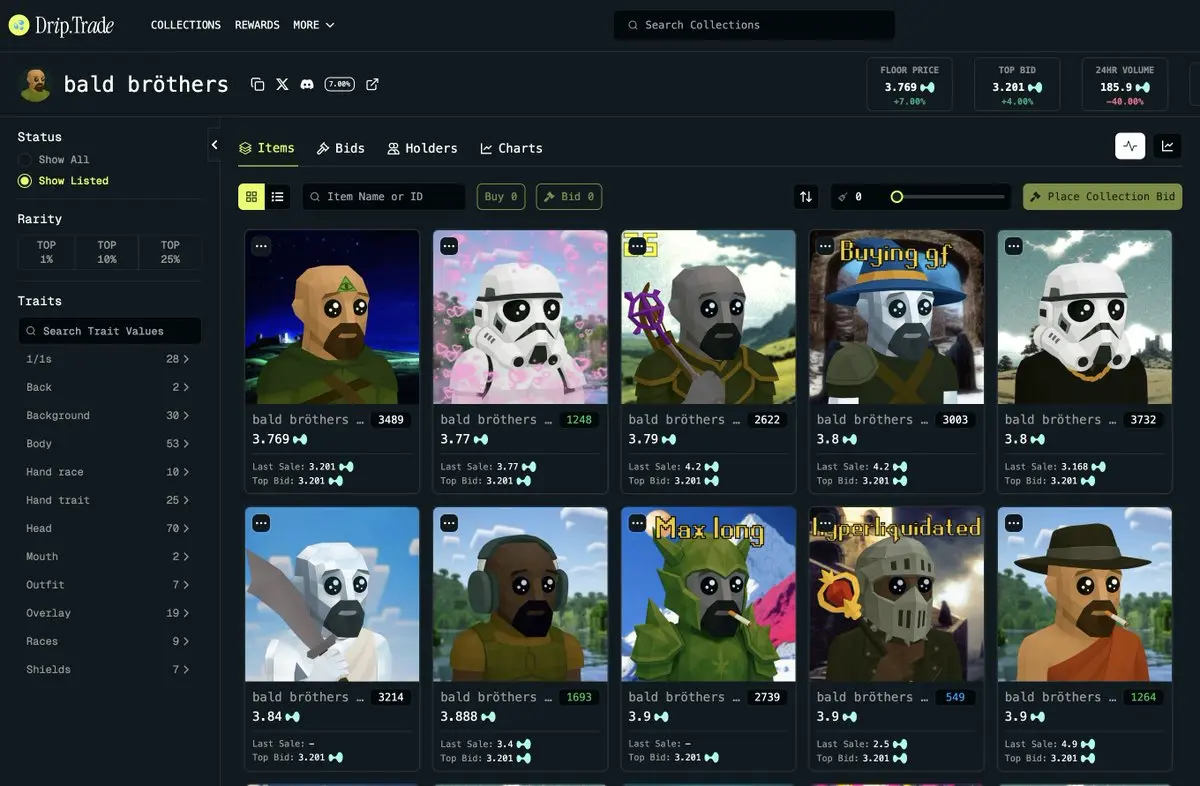The height and width of the screenshot is (786, 1200).
Task: Expand the Head trait filter
Action: [109, 528]
